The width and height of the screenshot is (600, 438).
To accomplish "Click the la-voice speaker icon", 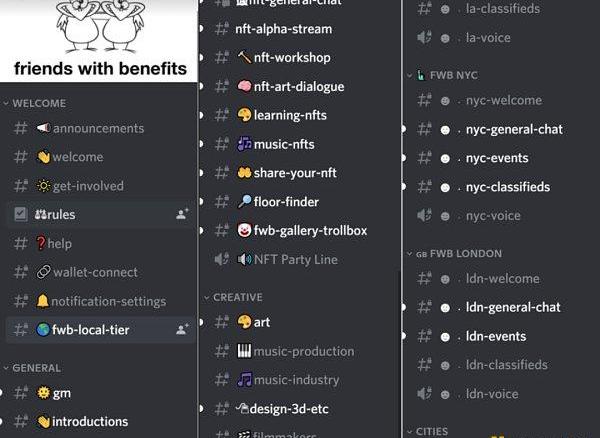I will pos(423,38).
